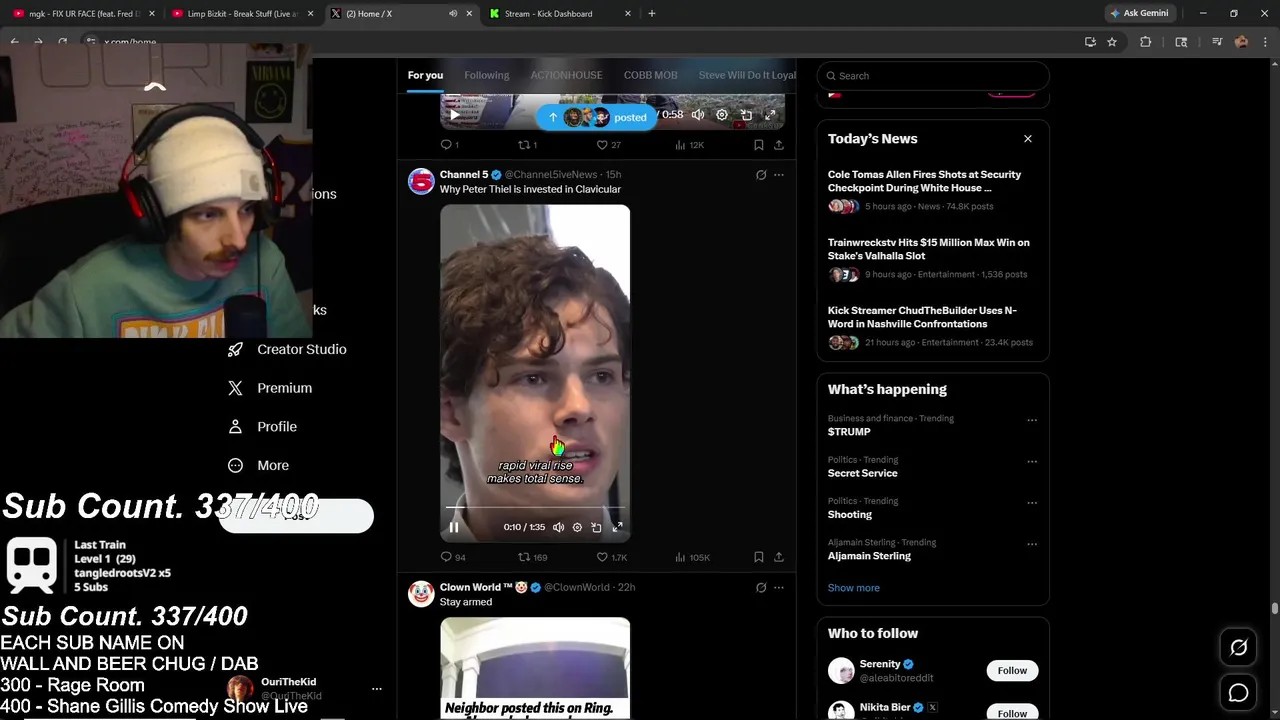
Task: Open more options for Channel 5 post
Action: coord(779,175)
